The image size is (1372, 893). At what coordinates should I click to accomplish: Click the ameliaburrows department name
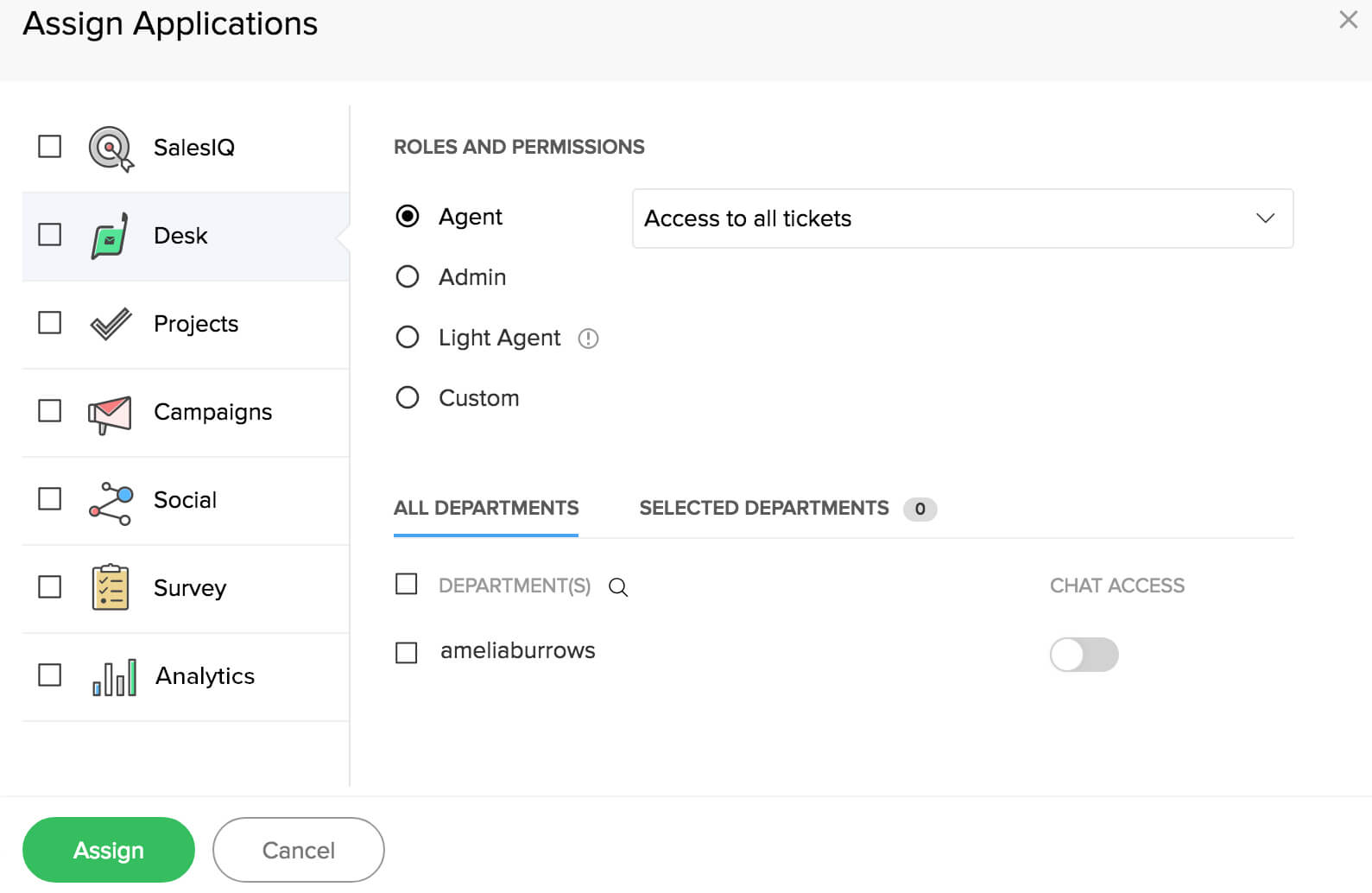[518, 650]
